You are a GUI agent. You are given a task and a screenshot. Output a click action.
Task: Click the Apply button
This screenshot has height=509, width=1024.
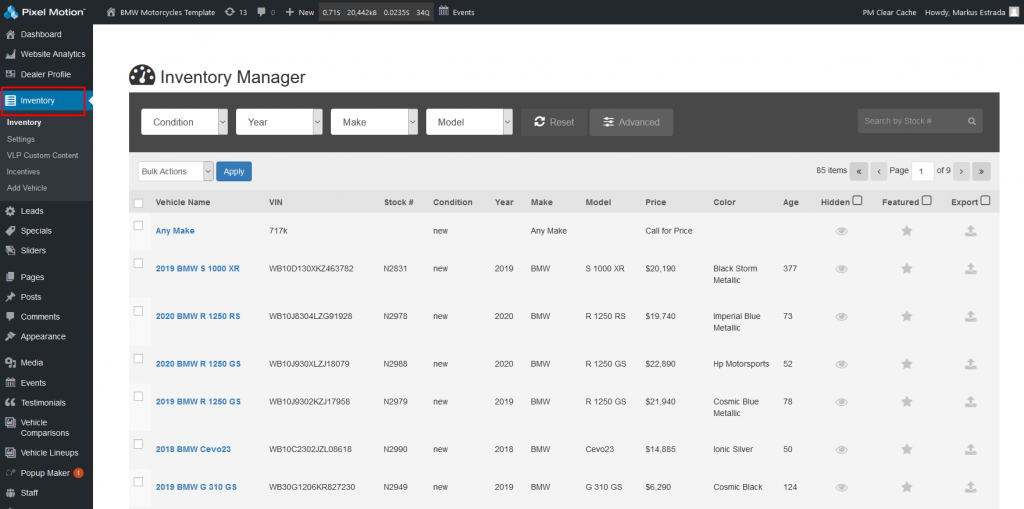[x=234, y=171]
